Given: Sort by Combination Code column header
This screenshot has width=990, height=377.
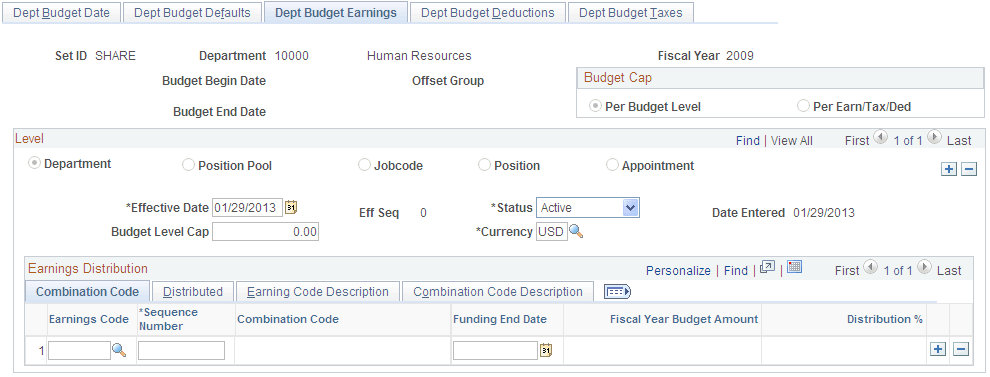Looking at the screenshot, I should [288, 319].
